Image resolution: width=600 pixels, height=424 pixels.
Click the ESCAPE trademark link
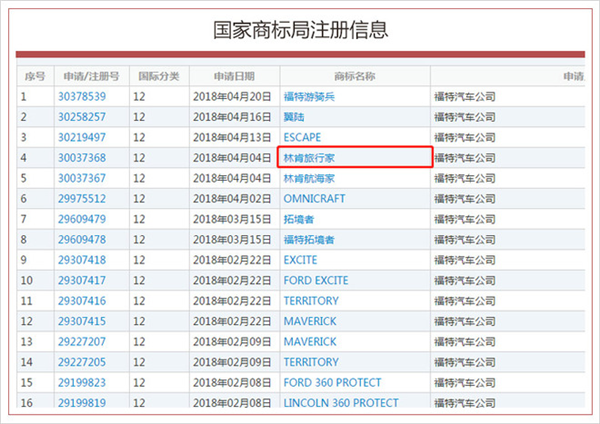pyautogui.click(x=302, y=137)
